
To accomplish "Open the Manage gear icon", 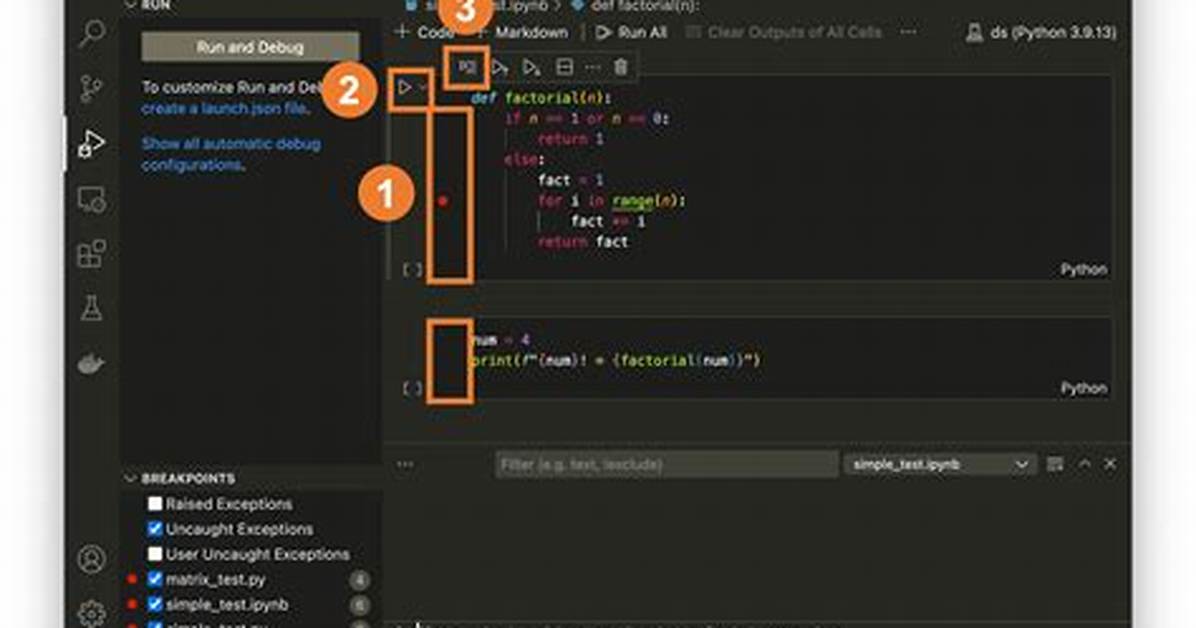I will (92, 613).
